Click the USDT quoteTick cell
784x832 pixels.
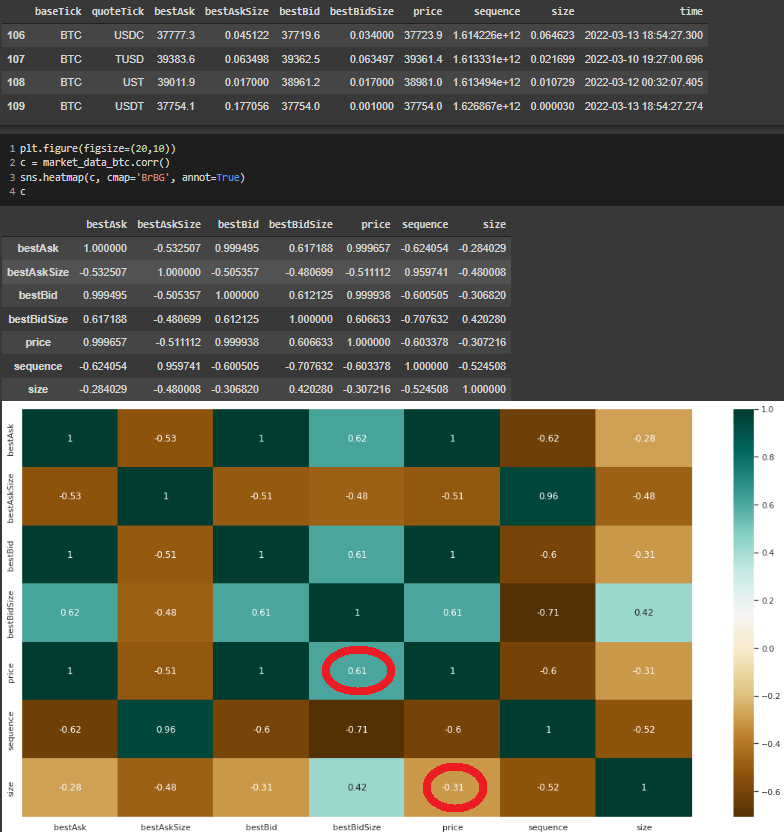coord(127,105)
